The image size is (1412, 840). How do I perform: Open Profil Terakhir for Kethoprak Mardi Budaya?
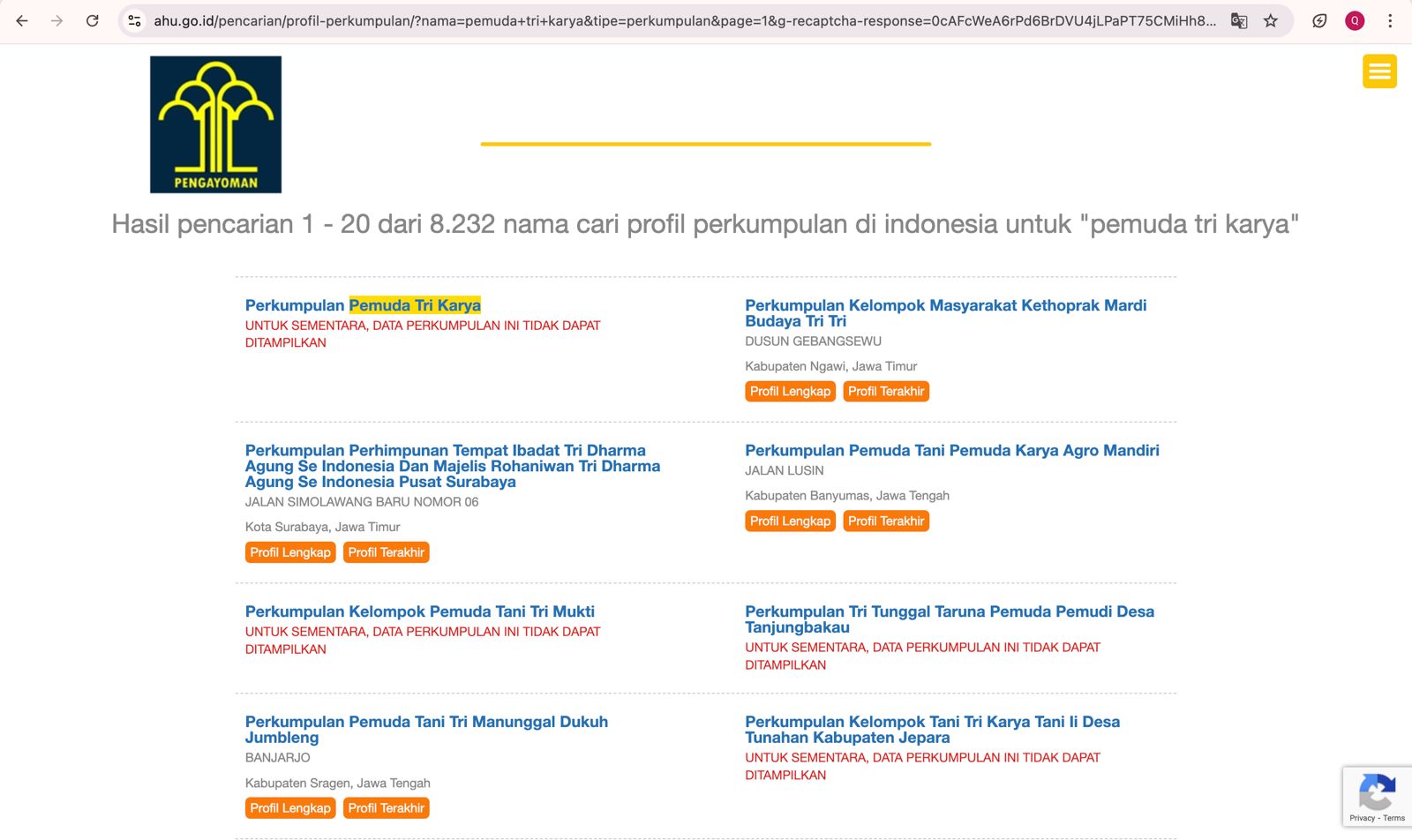(886, 392)
